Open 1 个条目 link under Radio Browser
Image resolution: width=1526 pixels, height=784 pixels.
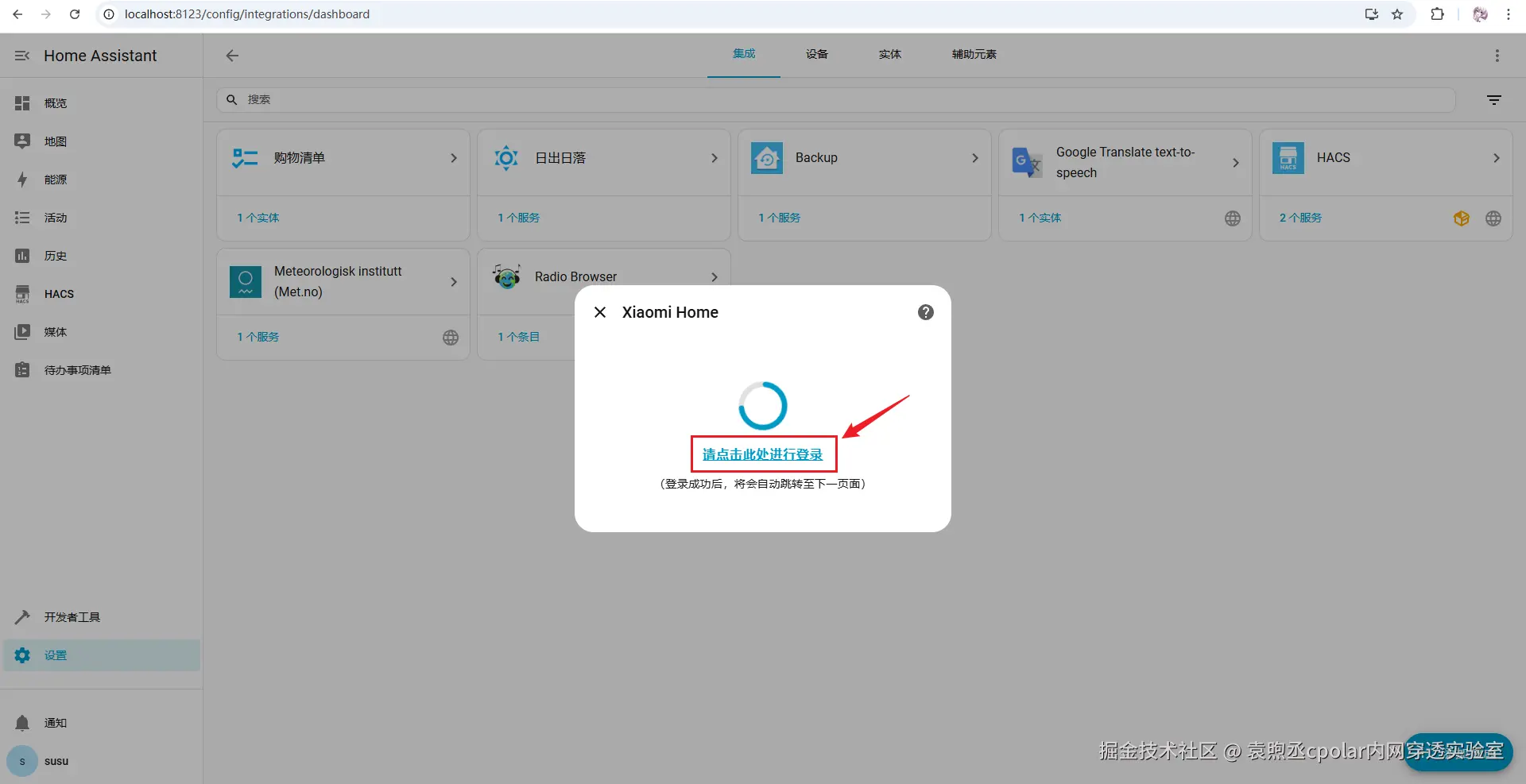click(519, 337)
